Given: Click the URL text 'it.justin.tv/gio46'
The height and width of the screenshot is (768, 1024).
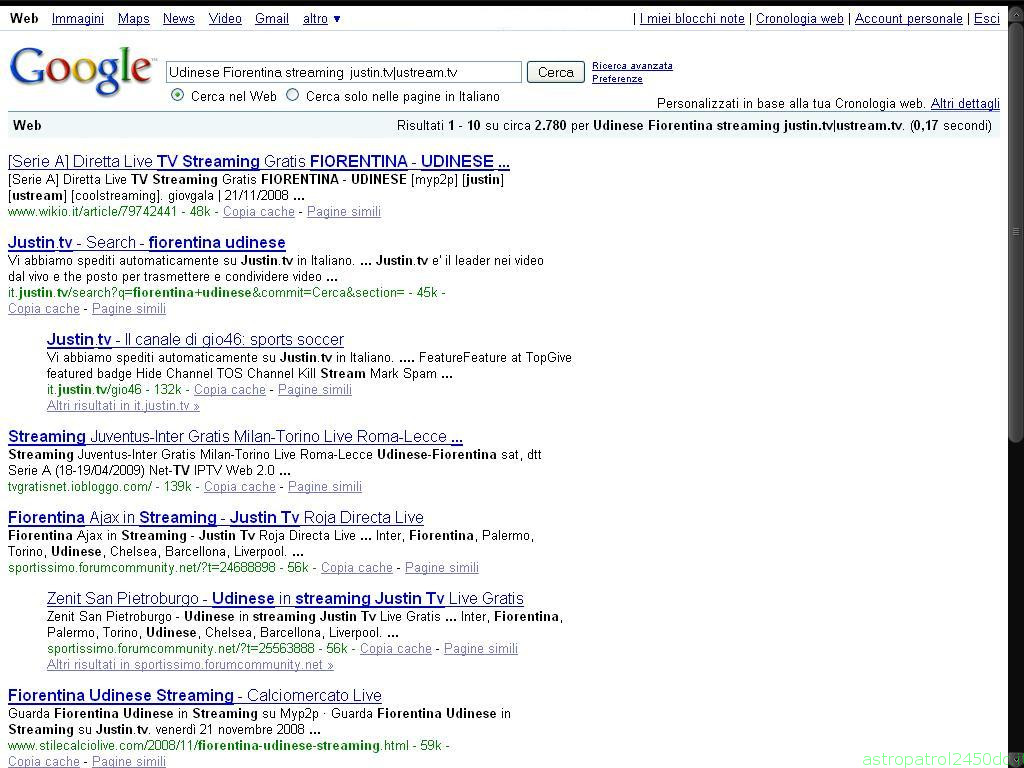Looking at the screenshot, I should (x=94, y=390).
